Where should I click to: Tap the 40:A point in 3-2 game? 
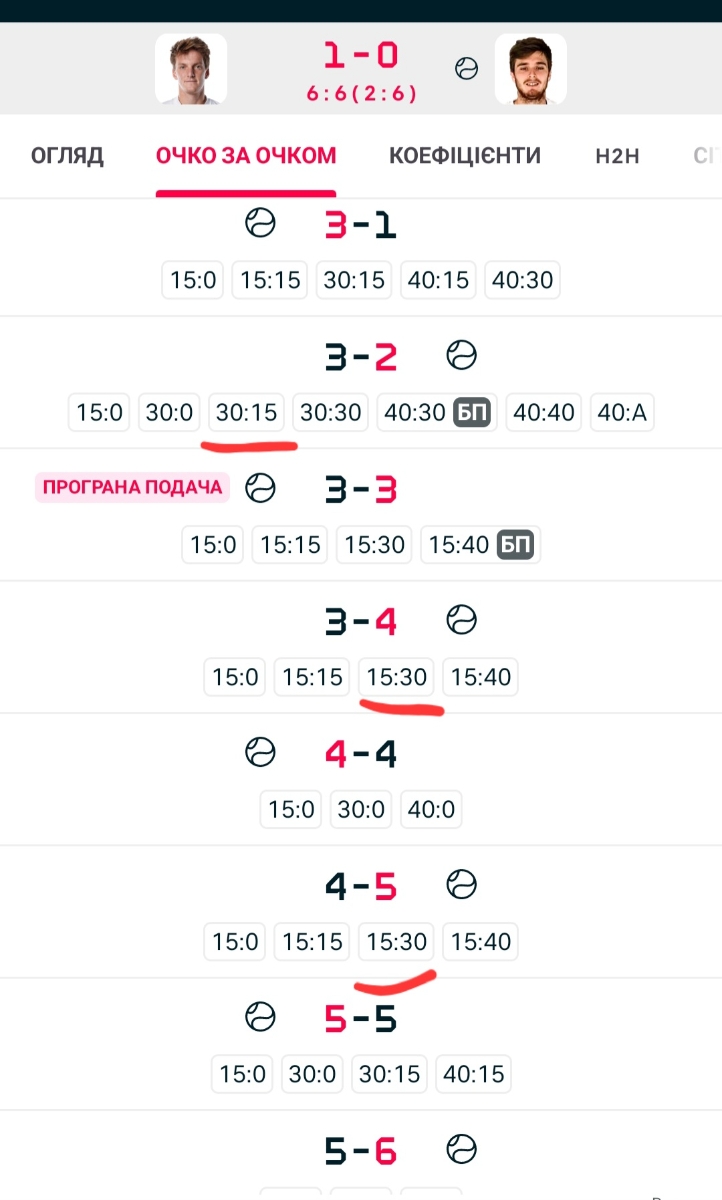coord(622,412)
